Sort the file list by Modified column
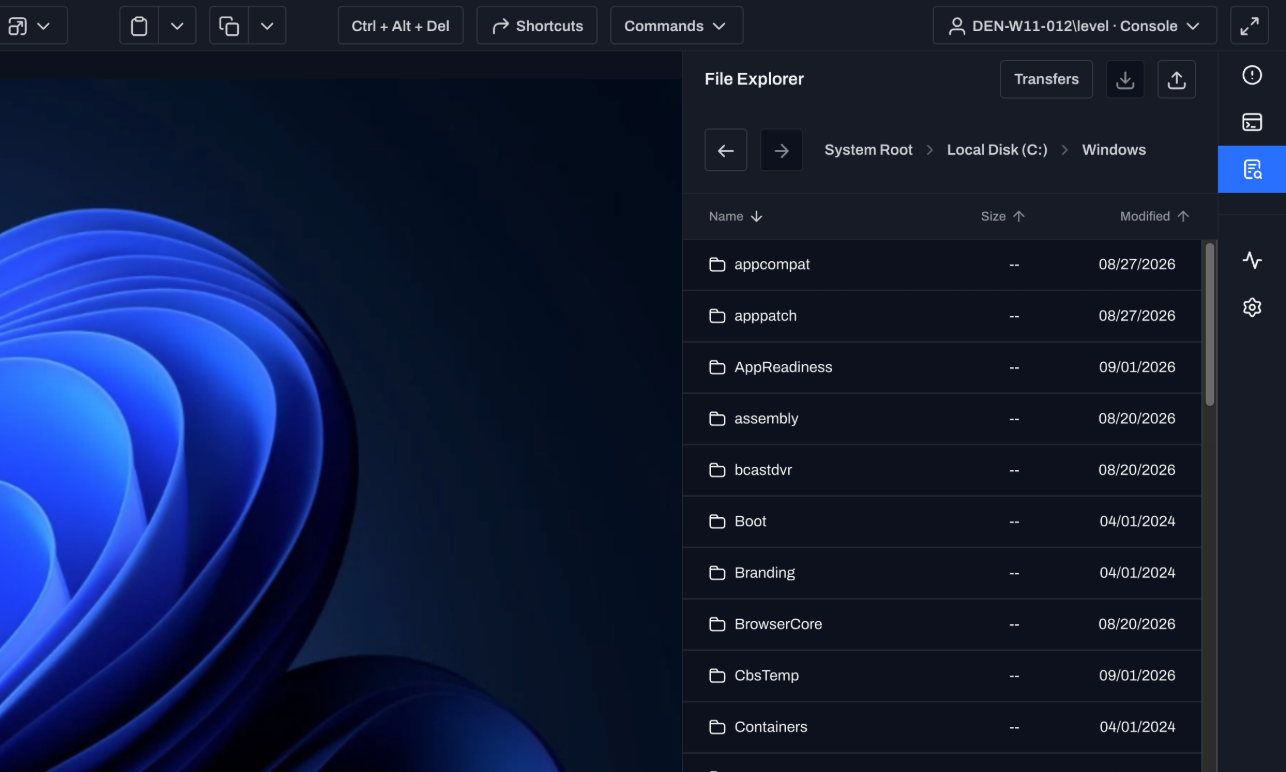 click(x=1155, y=216)
